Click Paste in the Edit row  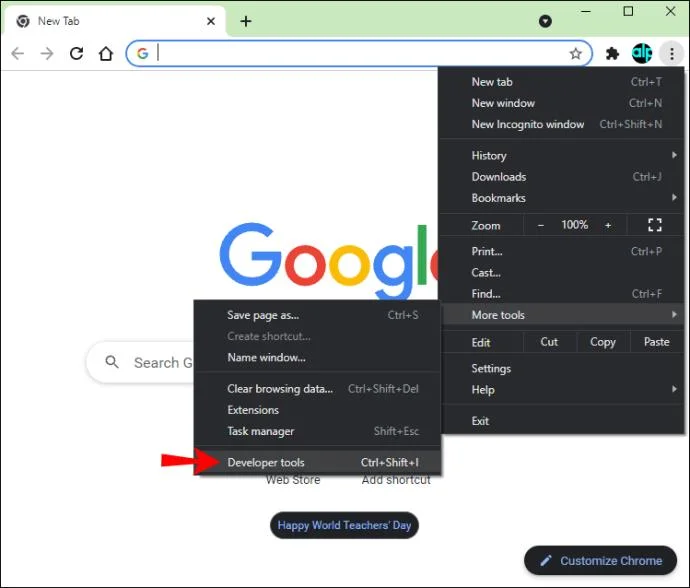pyautogui.click(x=657, y=342)
